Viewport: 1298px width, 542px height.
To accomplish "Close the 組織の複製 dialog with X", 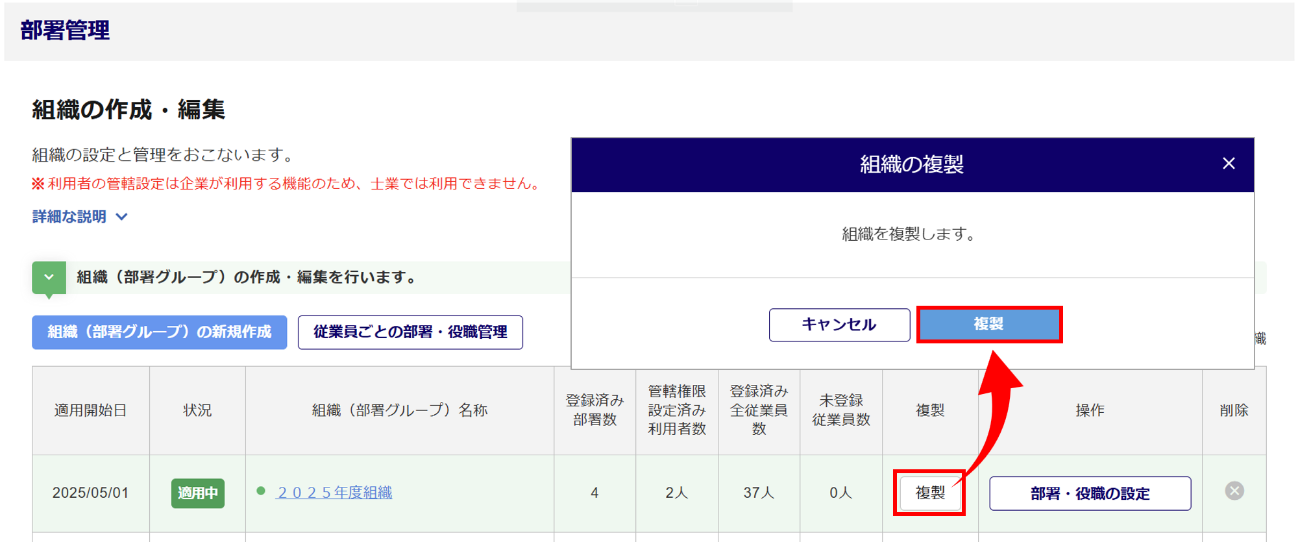I will tap(1229, 164).
